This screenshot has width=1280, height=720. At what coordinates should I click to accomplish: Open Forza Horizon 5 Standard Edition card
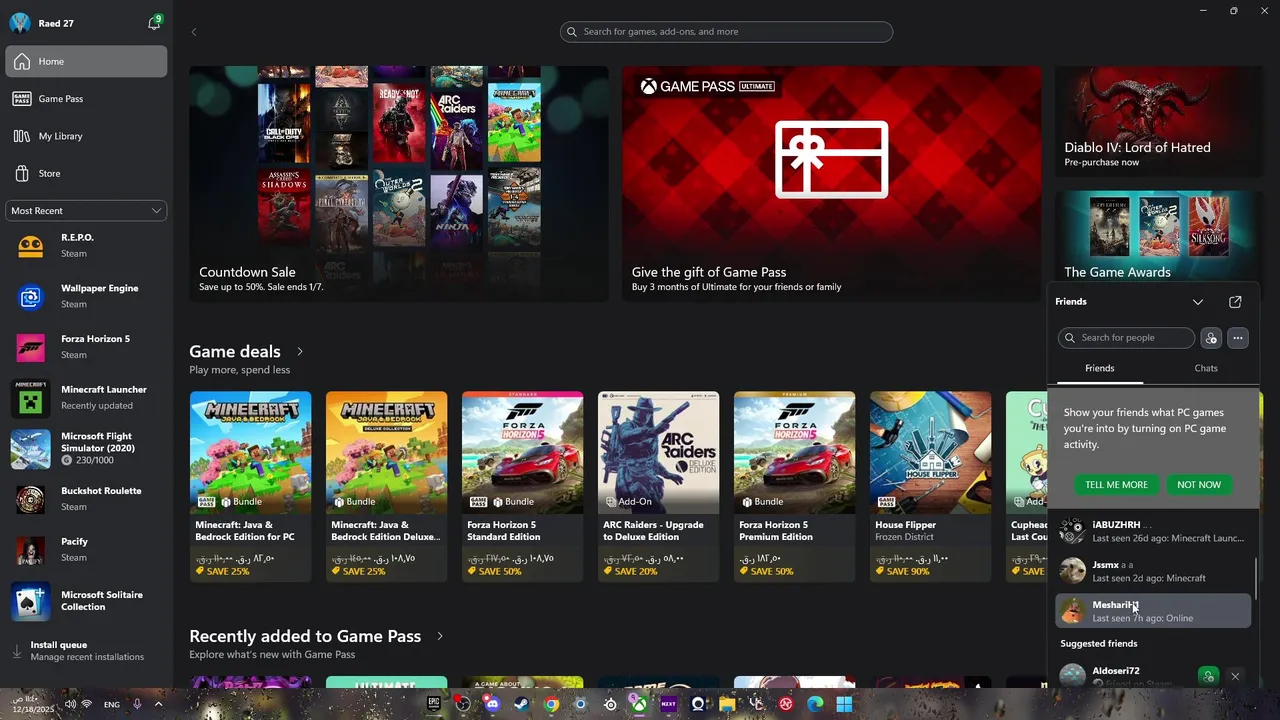(522, 486)
